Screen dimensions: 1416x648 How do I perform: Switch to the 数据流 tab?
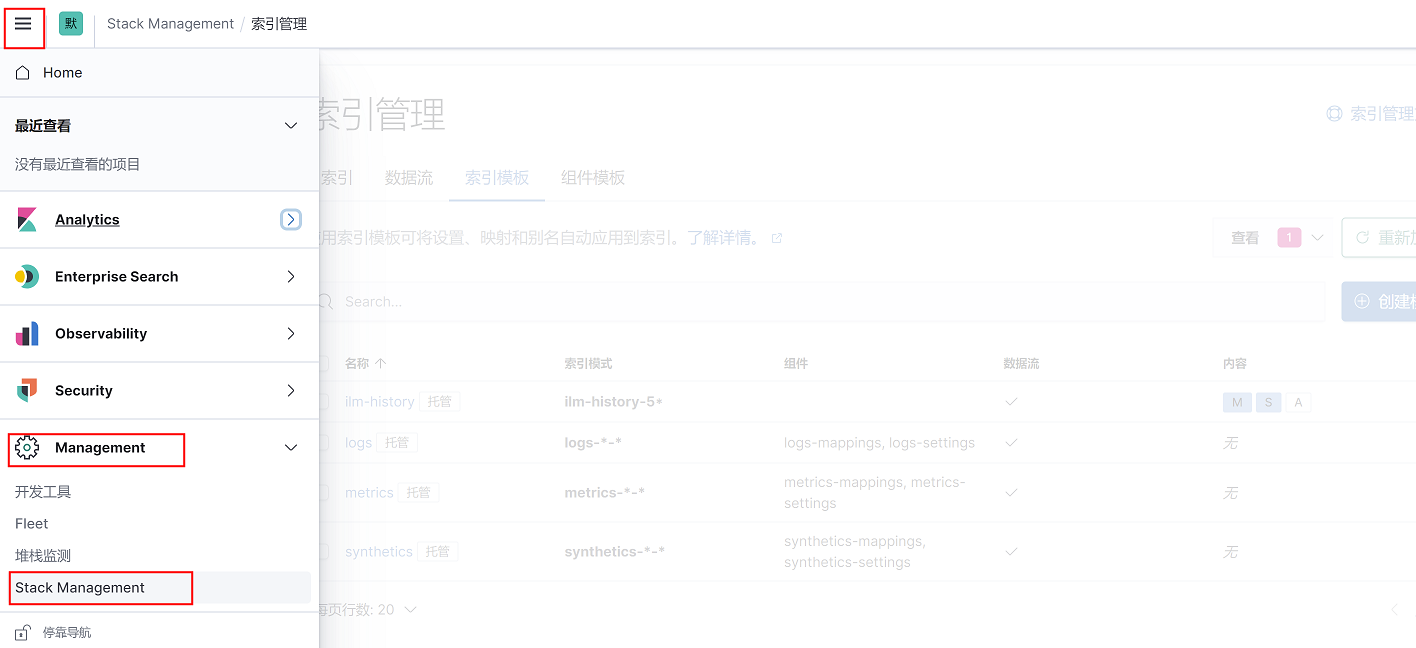pos(408,178)
